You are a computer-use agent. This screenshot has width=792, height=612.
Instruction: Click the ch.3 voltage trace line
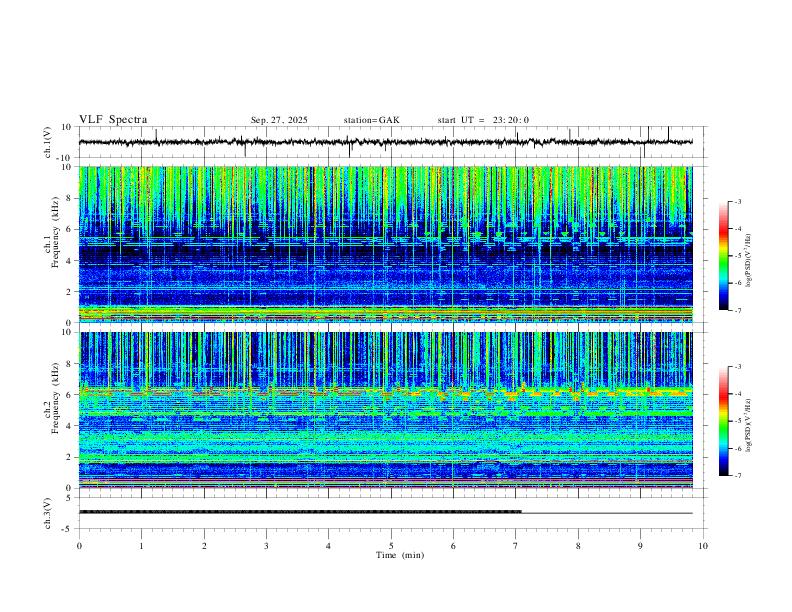(385, 512)
